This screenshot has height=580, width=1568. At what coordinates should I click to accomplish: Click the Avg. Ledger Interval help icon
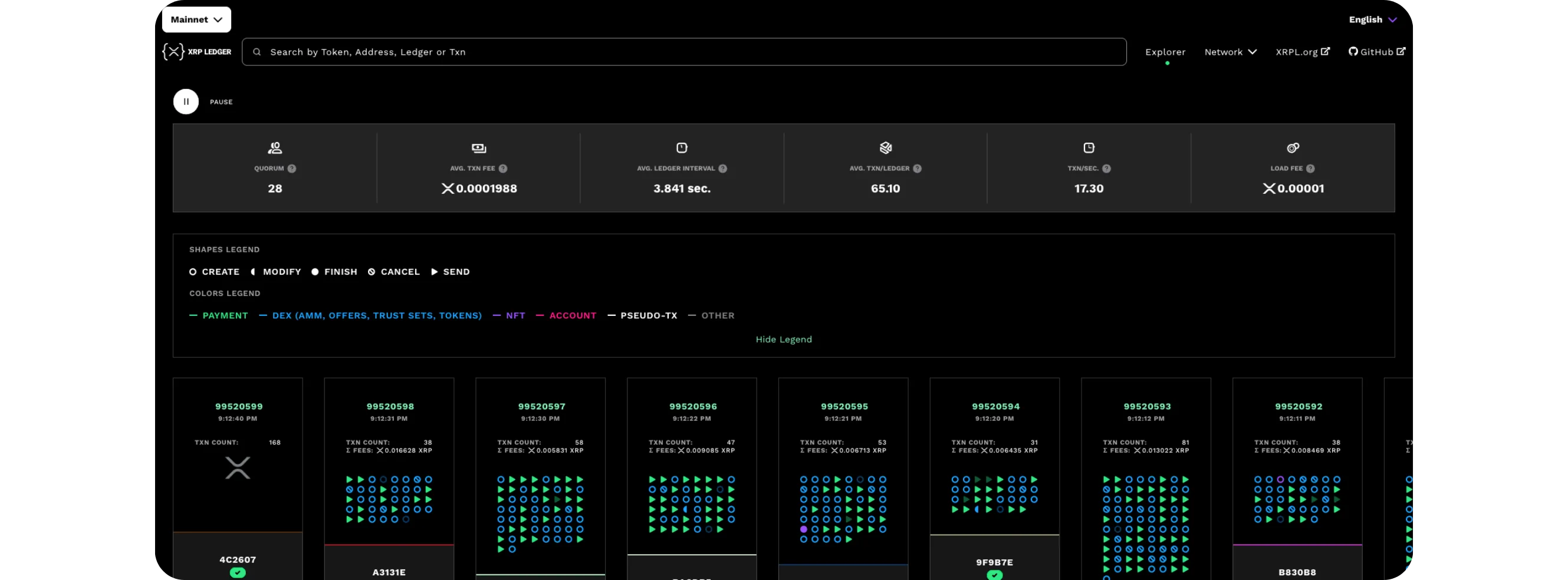click(722, 169)
